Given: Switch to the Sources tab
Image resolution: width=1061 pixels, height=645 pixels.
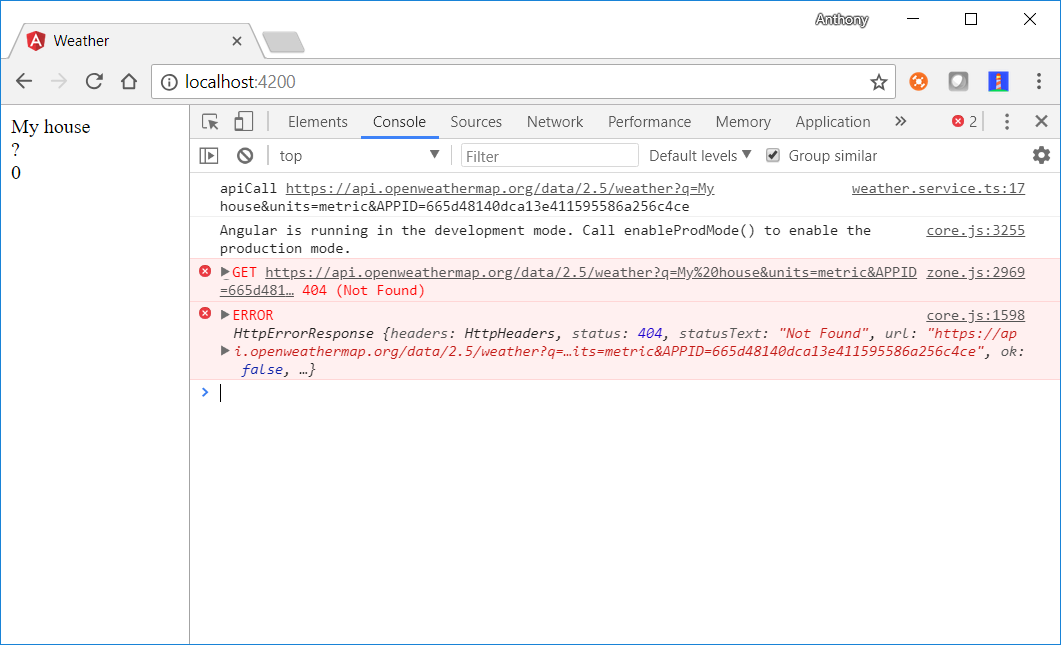Looking at the screenshot, I should [476, 122].
